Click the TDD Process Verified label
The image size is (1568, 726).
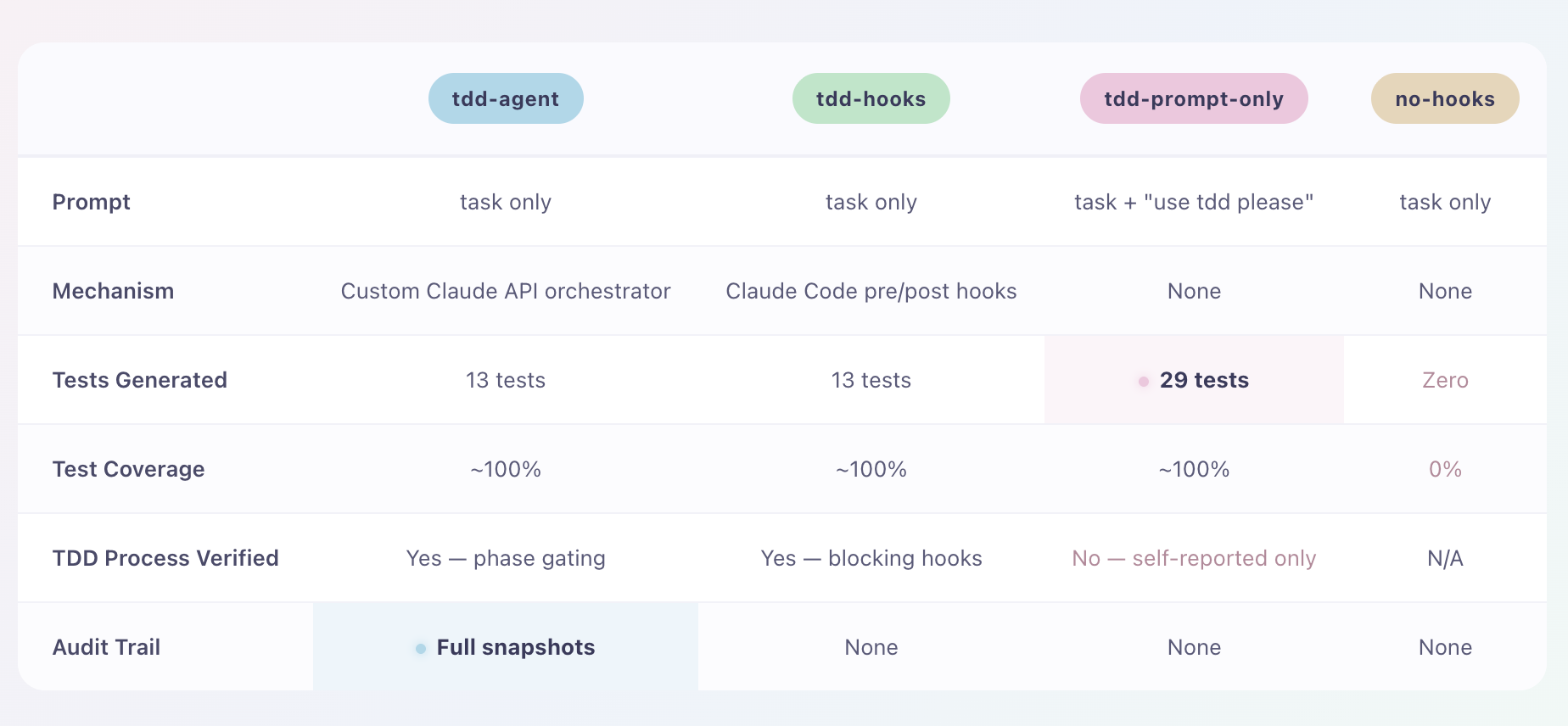pyautogui.click(x=165, y=558)
